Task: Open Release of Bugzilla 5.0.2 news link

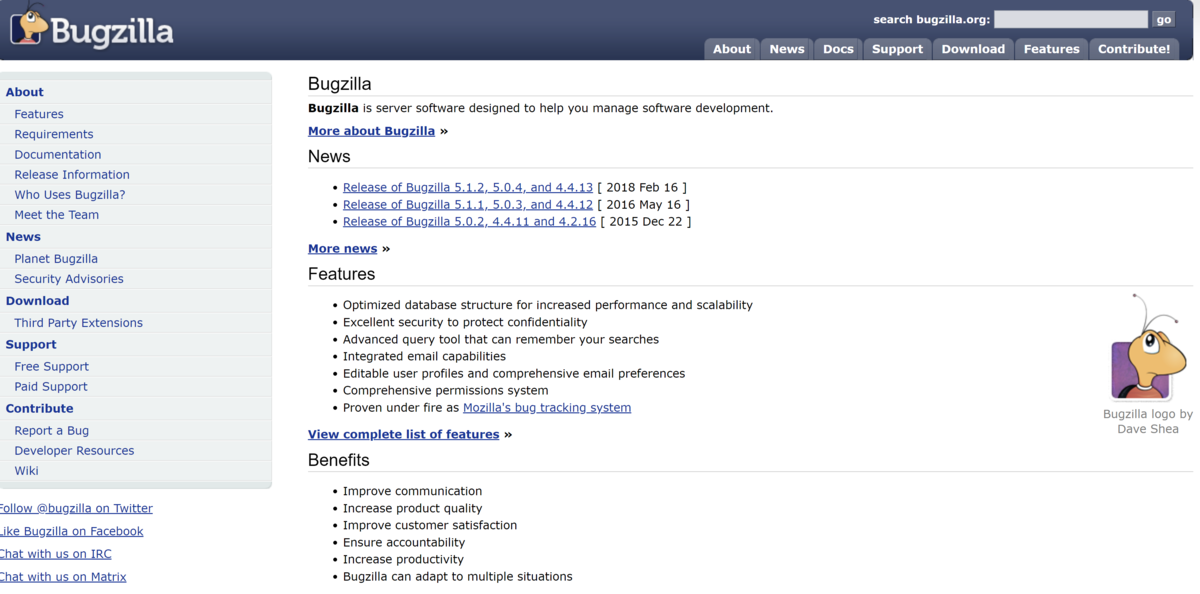Action: coord(469,221)
